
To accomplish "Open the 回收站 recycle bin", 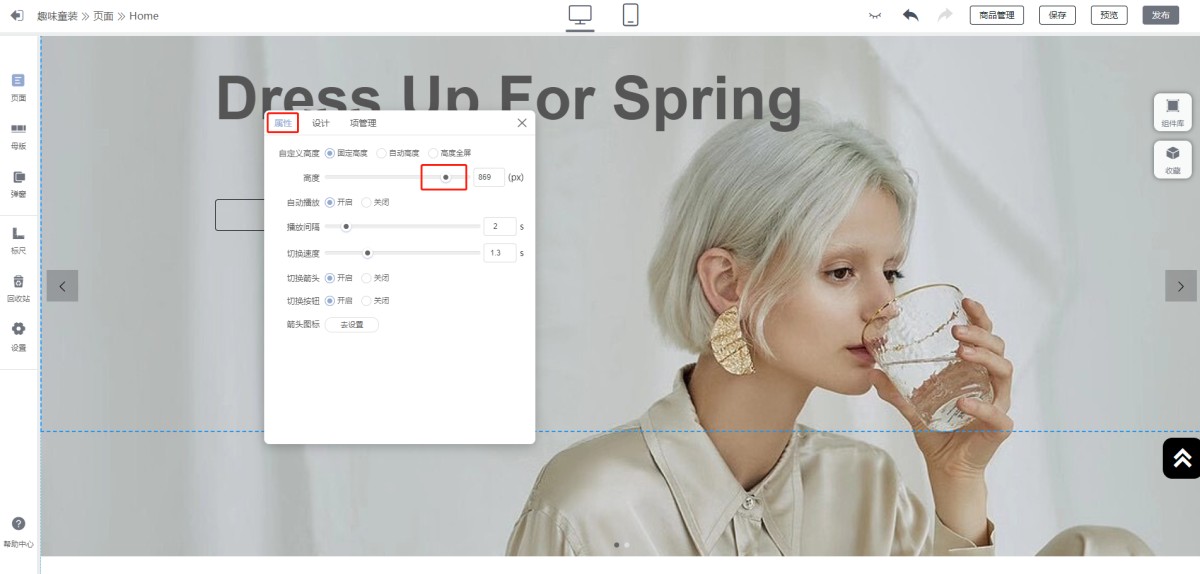I will (x=18, y=288).
